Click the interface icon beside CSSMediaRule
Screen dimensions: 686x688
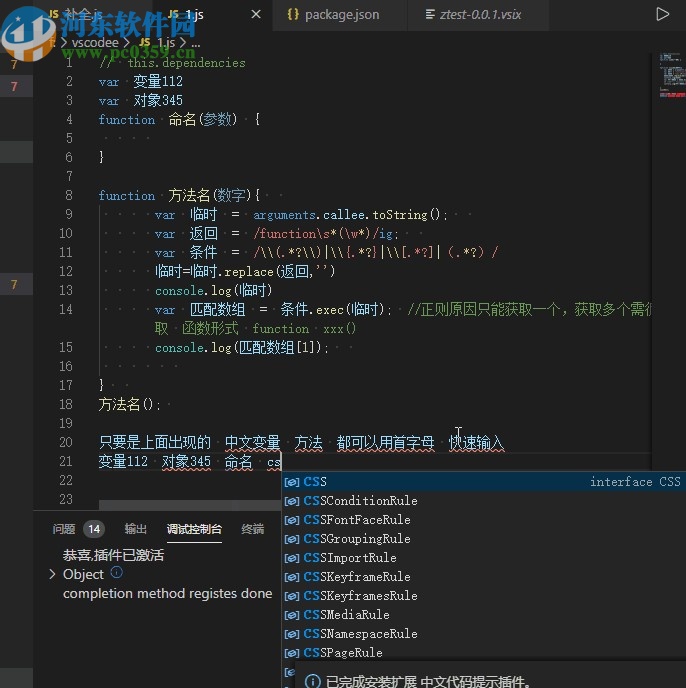coord(291,615)
